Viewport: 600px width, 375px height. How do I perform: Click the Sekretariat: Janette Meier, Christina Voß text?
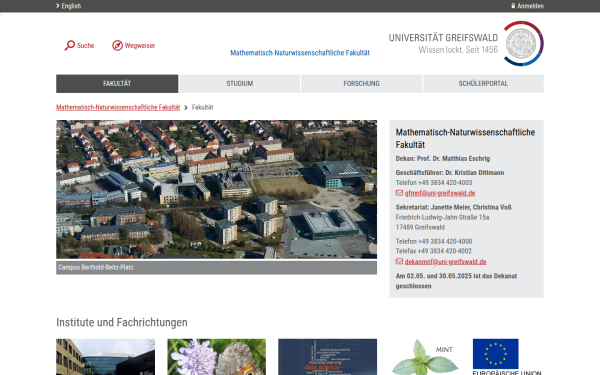453,207
